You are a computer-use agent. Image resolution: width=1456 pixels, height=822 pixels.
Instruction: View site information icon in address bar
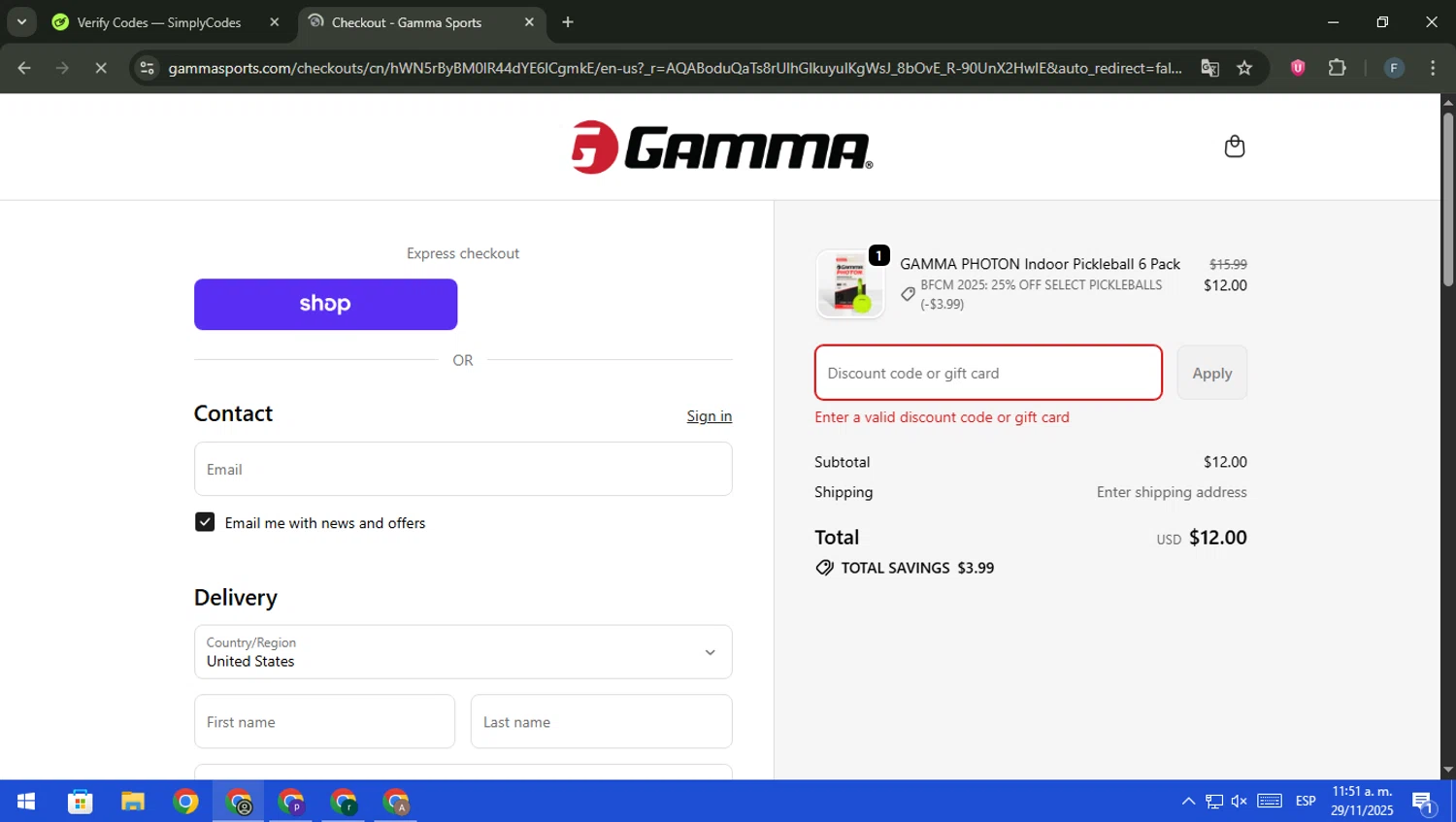tap(147, 68)
